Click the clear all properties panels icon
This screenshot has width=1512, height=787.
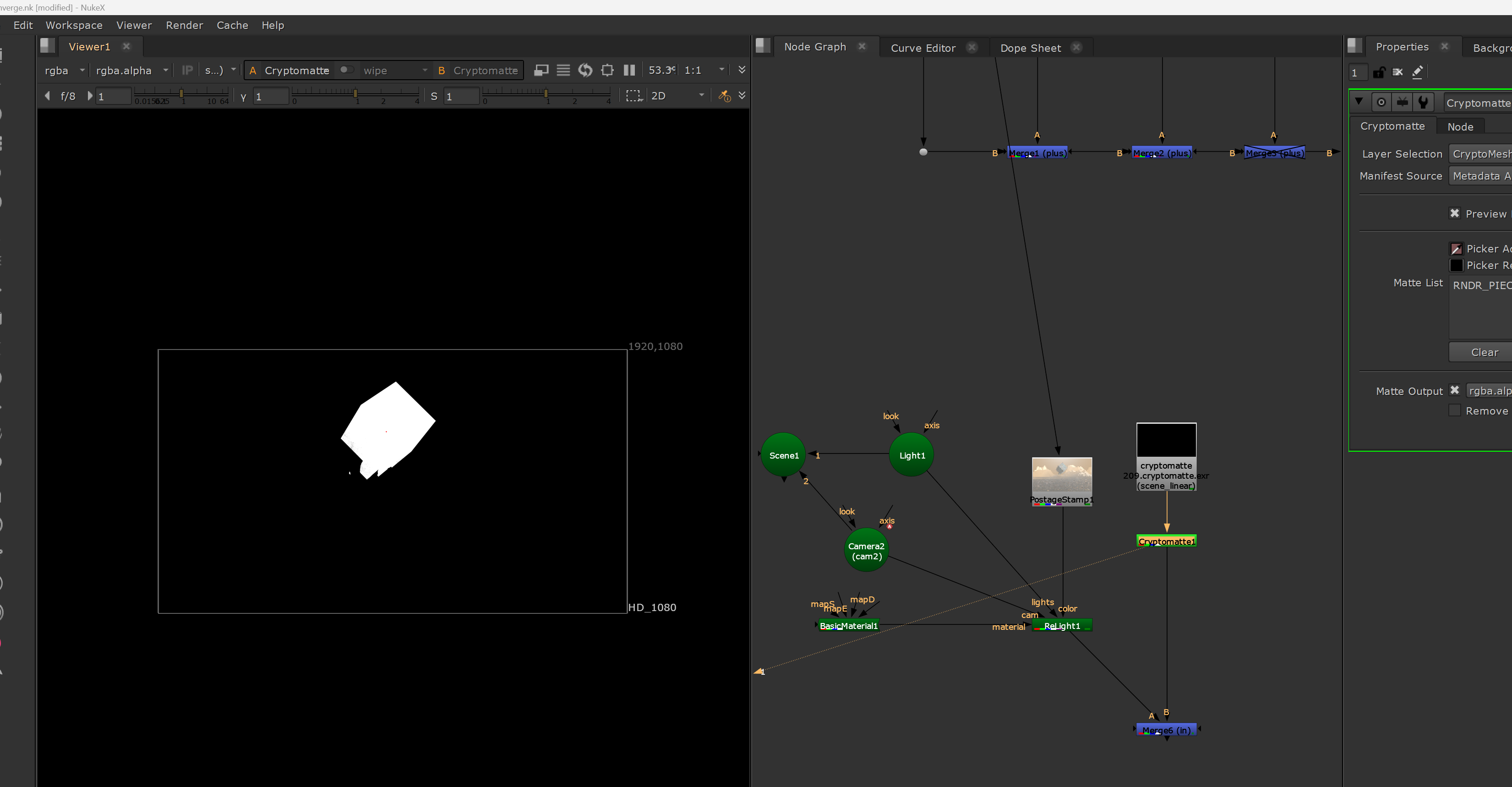[1398, 72]
